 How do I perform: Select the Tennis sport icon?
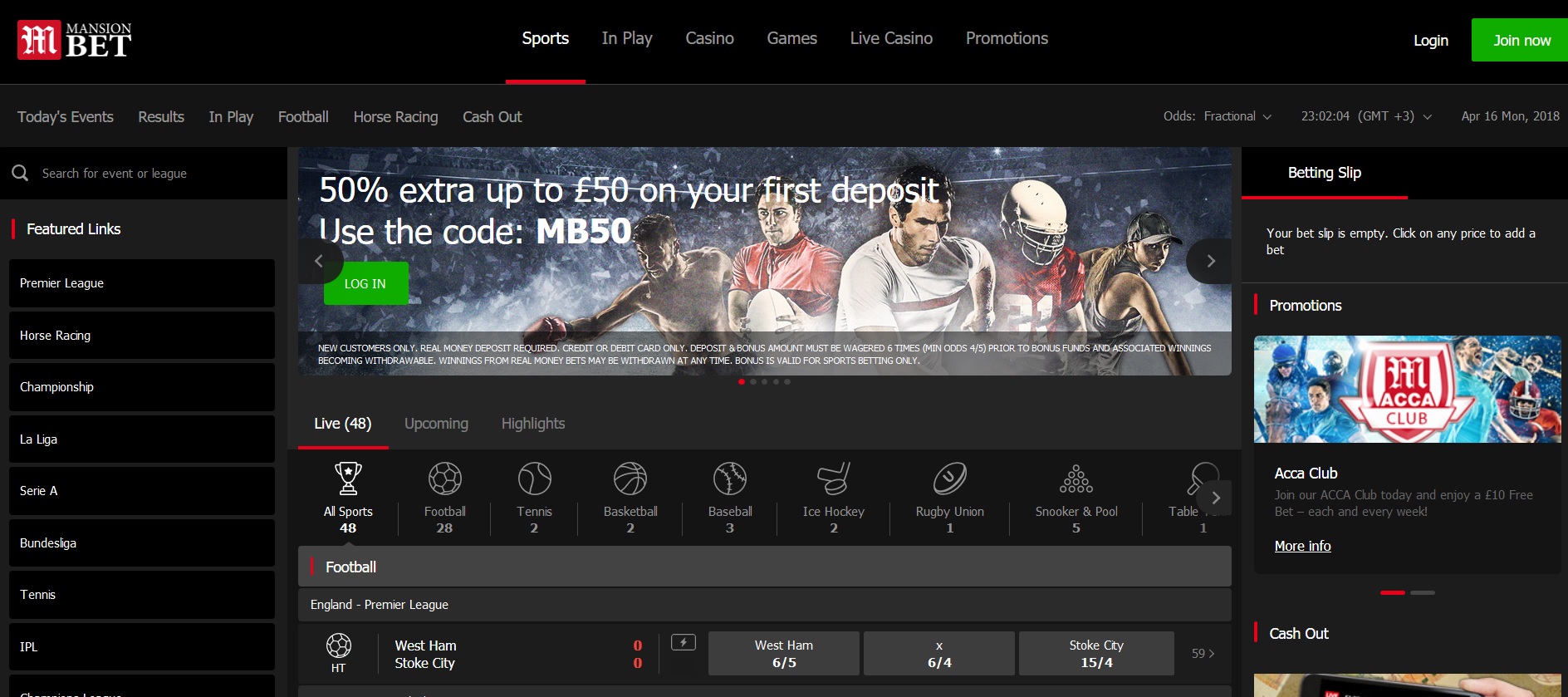[x=534, y=479]
